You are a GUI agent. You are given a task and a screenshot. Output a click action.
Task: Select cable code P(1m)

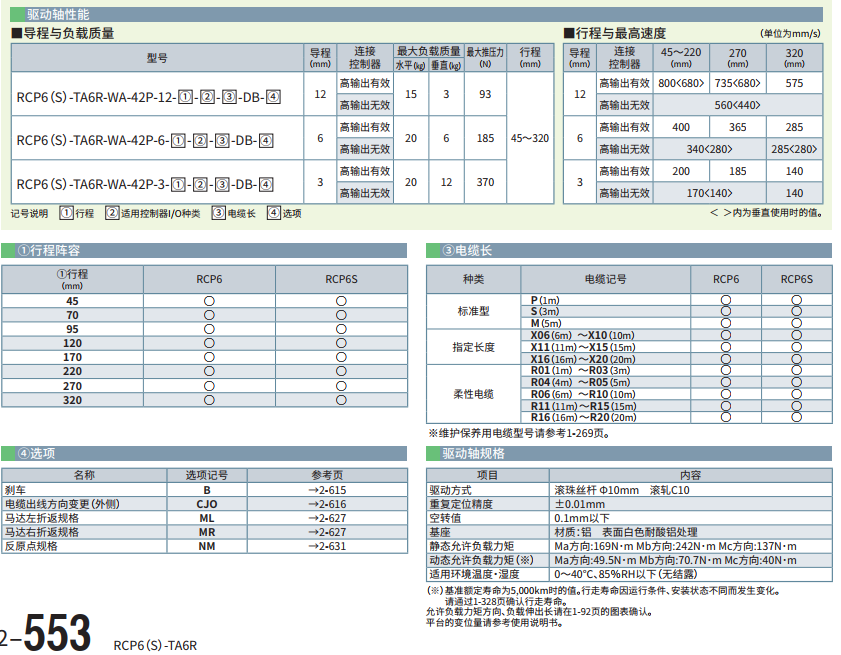pos(545,300)
